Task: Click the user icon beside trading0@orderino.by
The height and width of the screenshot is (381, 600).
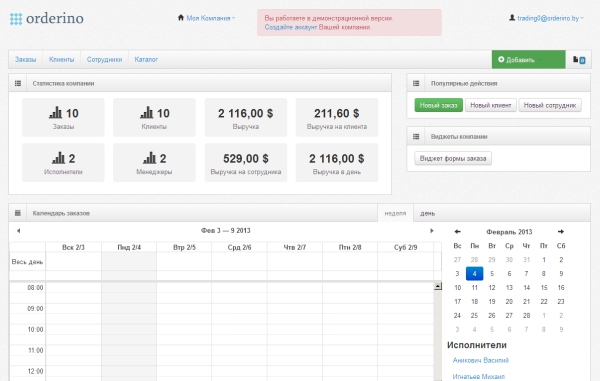Action: click(x=512, y=18)
